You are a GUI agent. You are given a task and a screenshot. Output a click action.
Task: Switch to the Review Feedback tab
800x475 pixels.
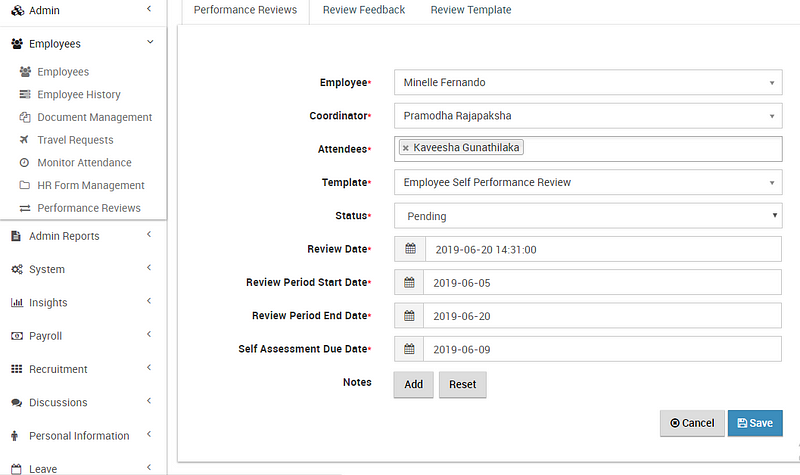coord(364,10)
